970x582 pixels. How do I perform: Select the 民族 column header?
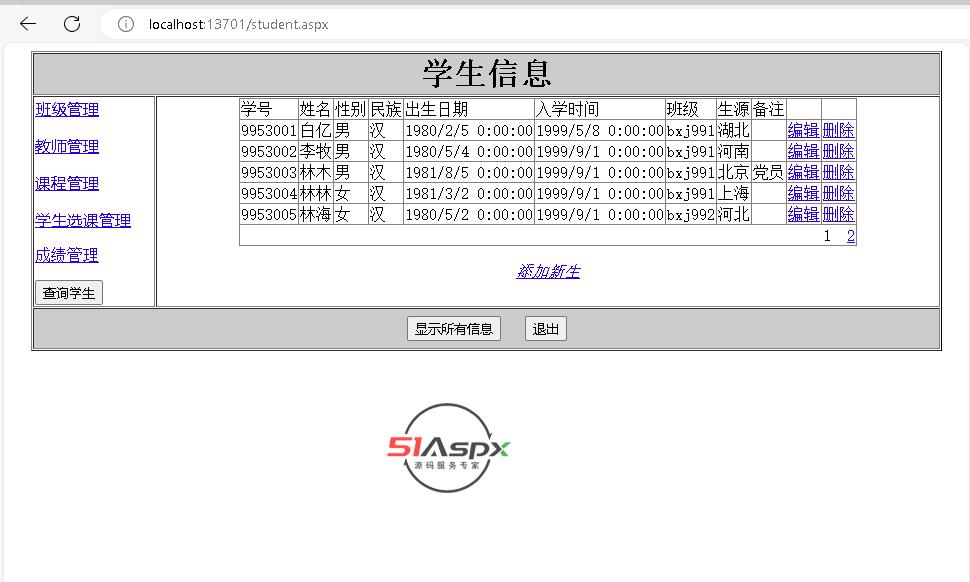pyautogui.click(x=386, y=109)
